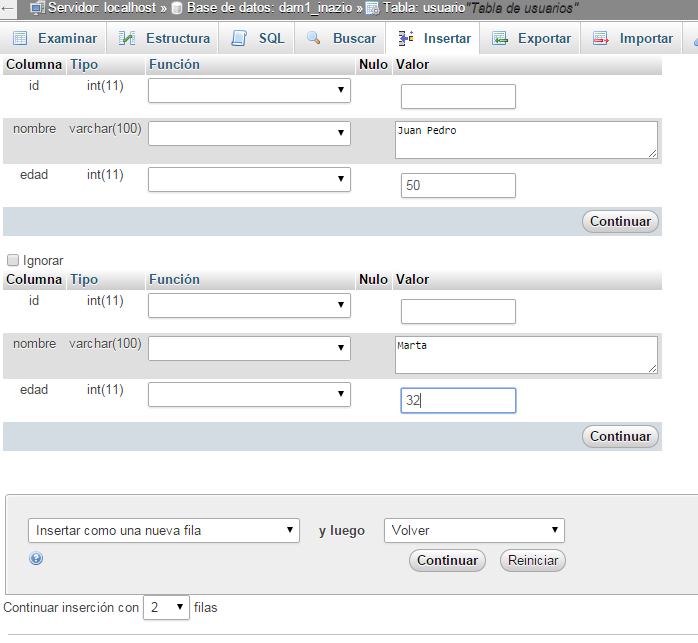Viewport: 698px width, 643px height.
Task: Click the first 'Tipo' column header
Action: pos(84,65)
